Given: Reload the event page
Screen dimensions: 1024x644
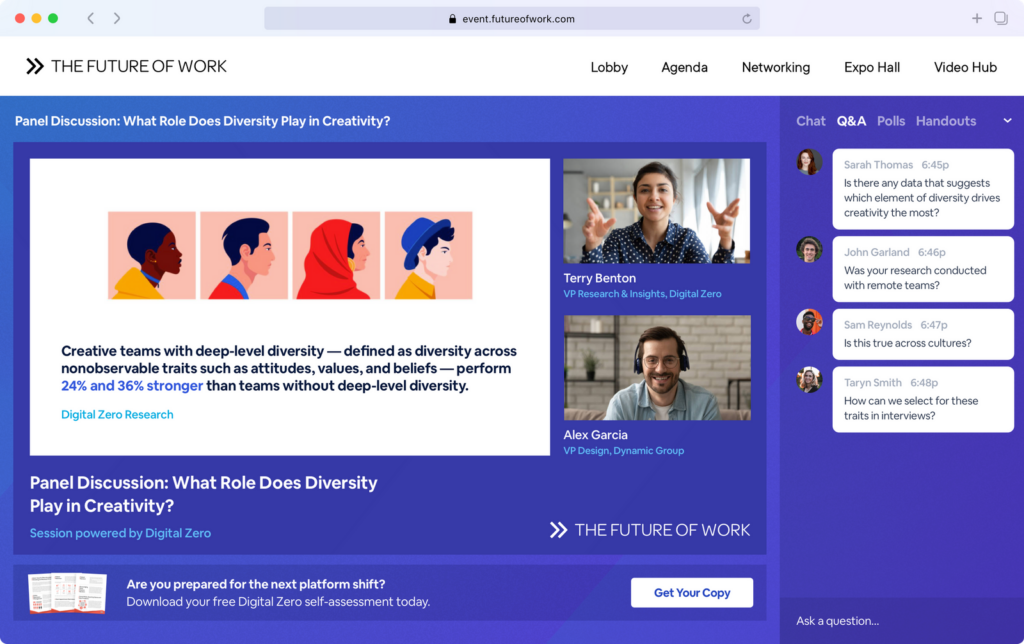Looking at the screenshot, I should click(747, 17).
